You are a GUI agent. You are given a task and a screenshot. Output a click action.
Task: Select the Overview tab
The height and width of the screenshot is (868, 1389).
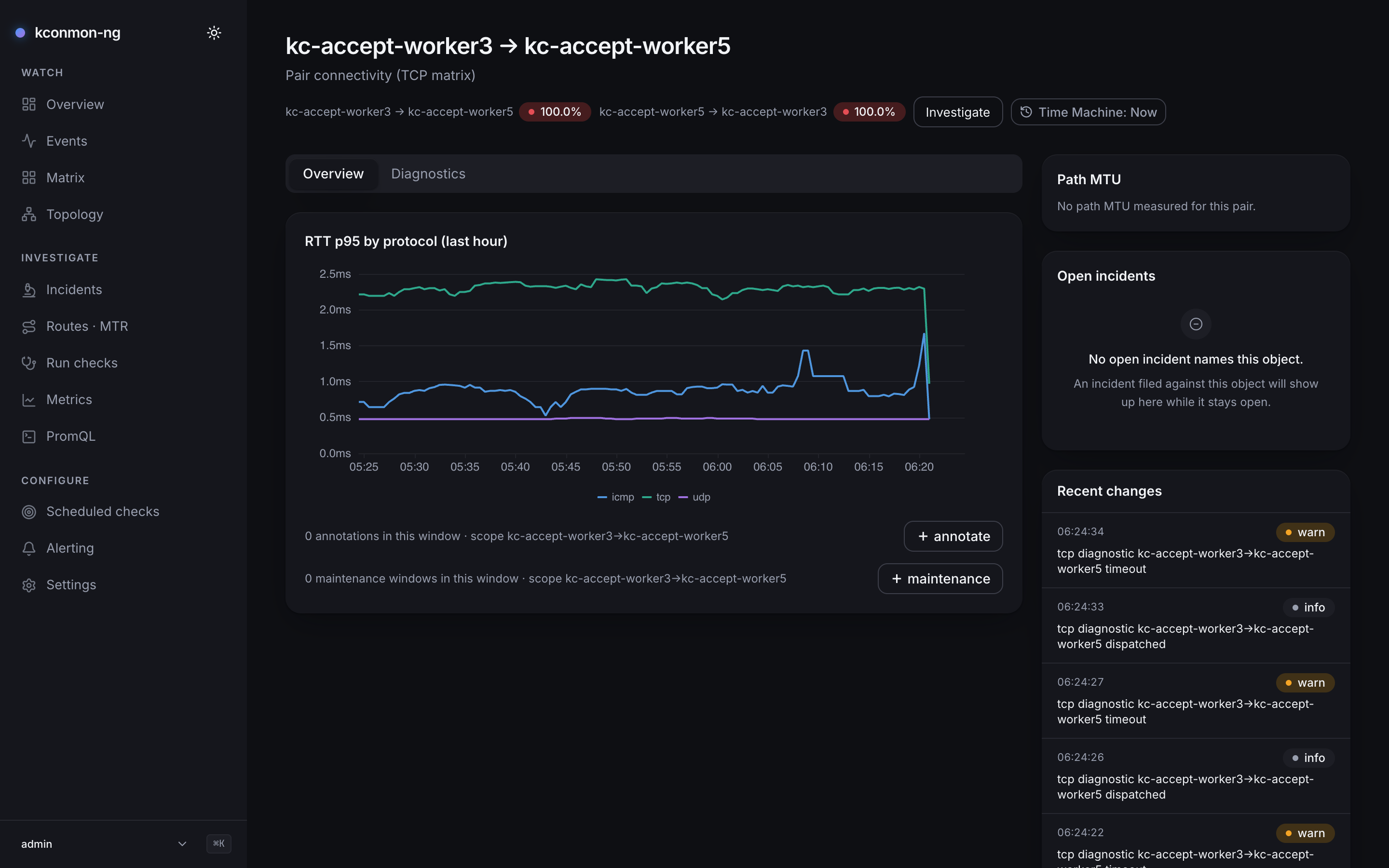(x=333, y=174)
